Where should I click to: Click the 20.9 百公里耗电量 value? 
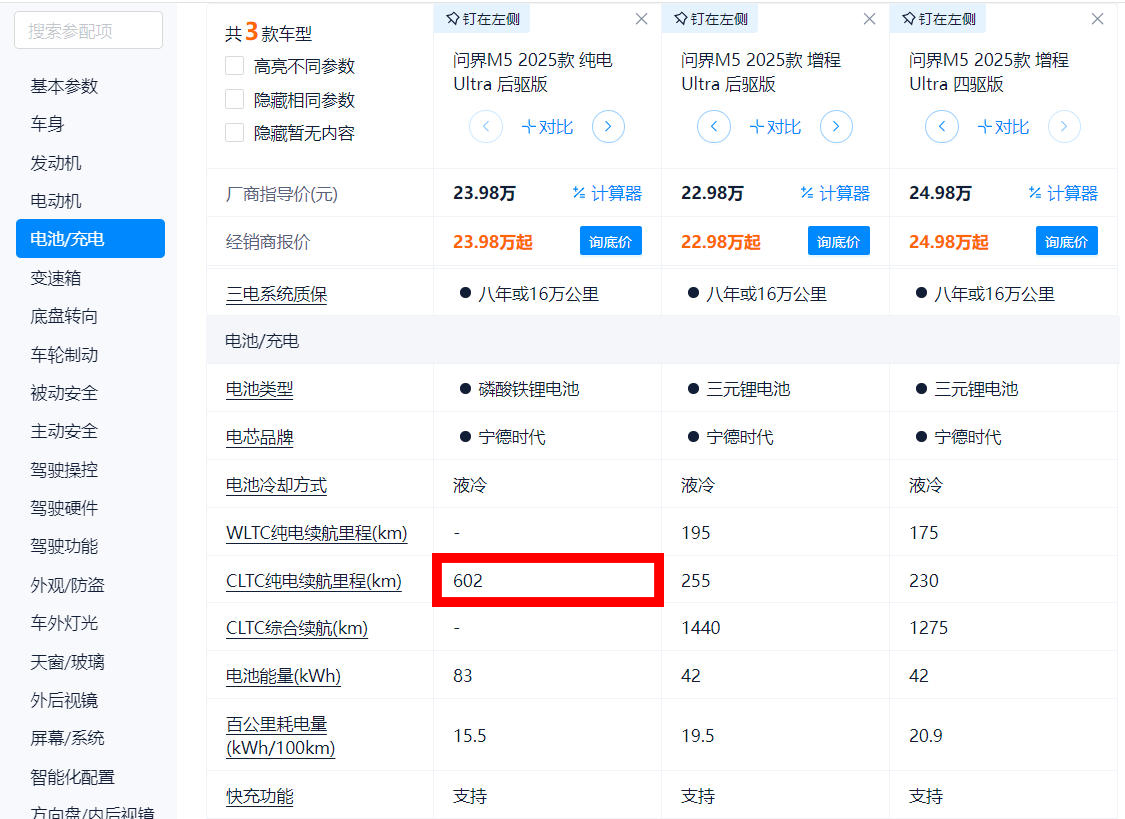click(926, 736)
